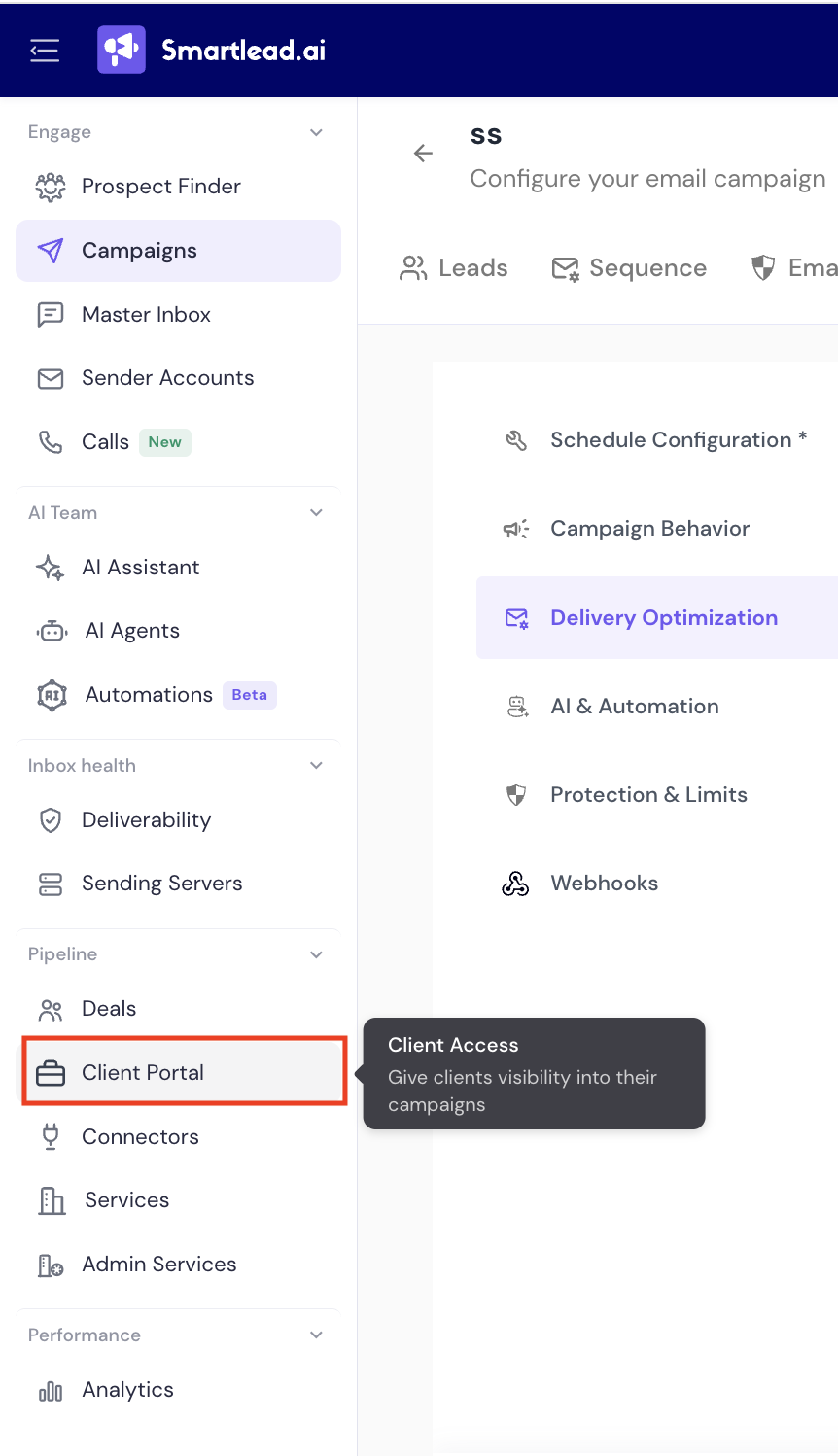Image resolution: width=838 pixels, height=1456 pixels.
Task: Open Client Portal in sidebar
Action: coord(185,1072)
